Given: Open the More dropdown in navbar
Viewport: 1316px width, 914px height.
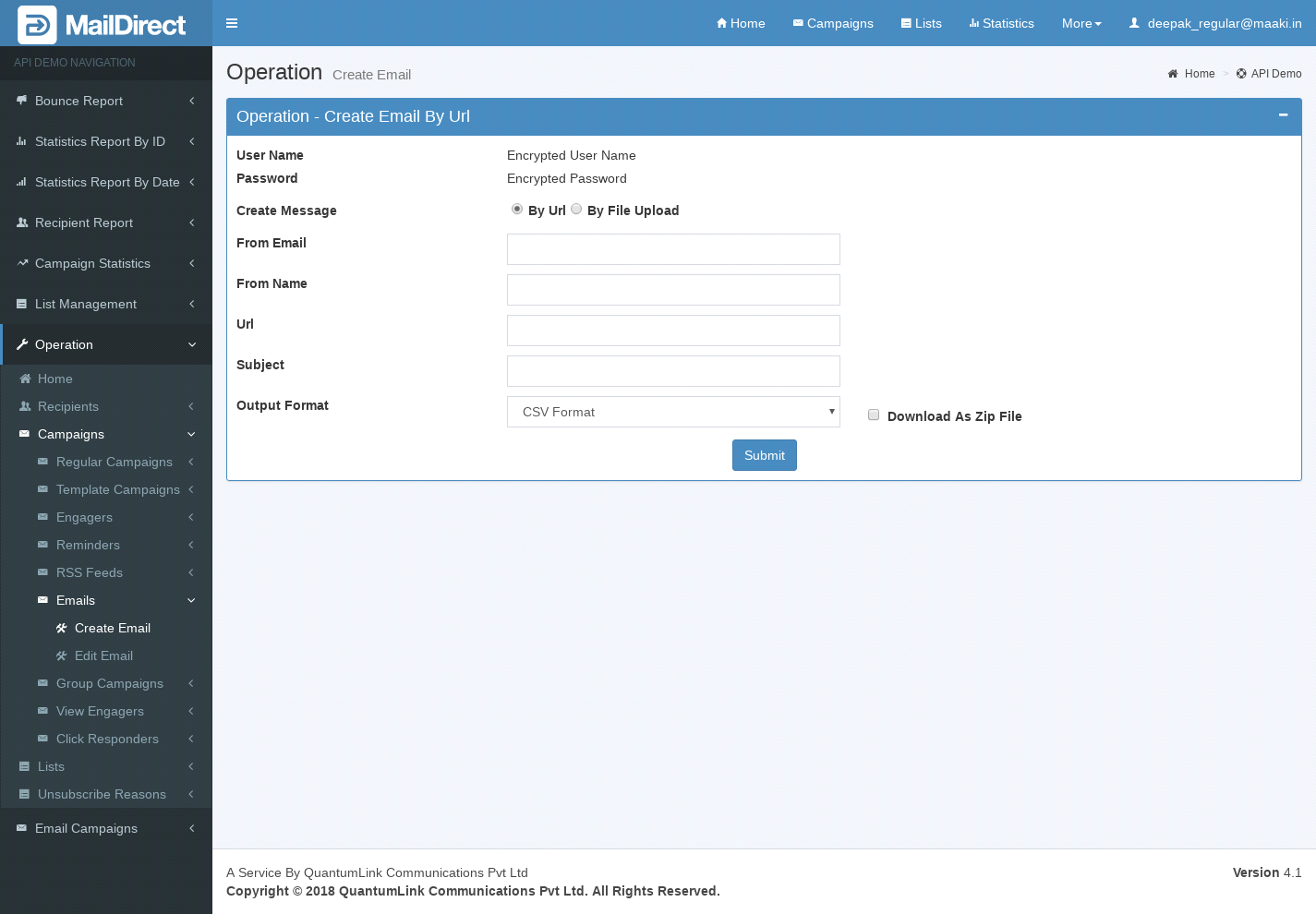Looking at the screenshot, I should point(1081,23).
